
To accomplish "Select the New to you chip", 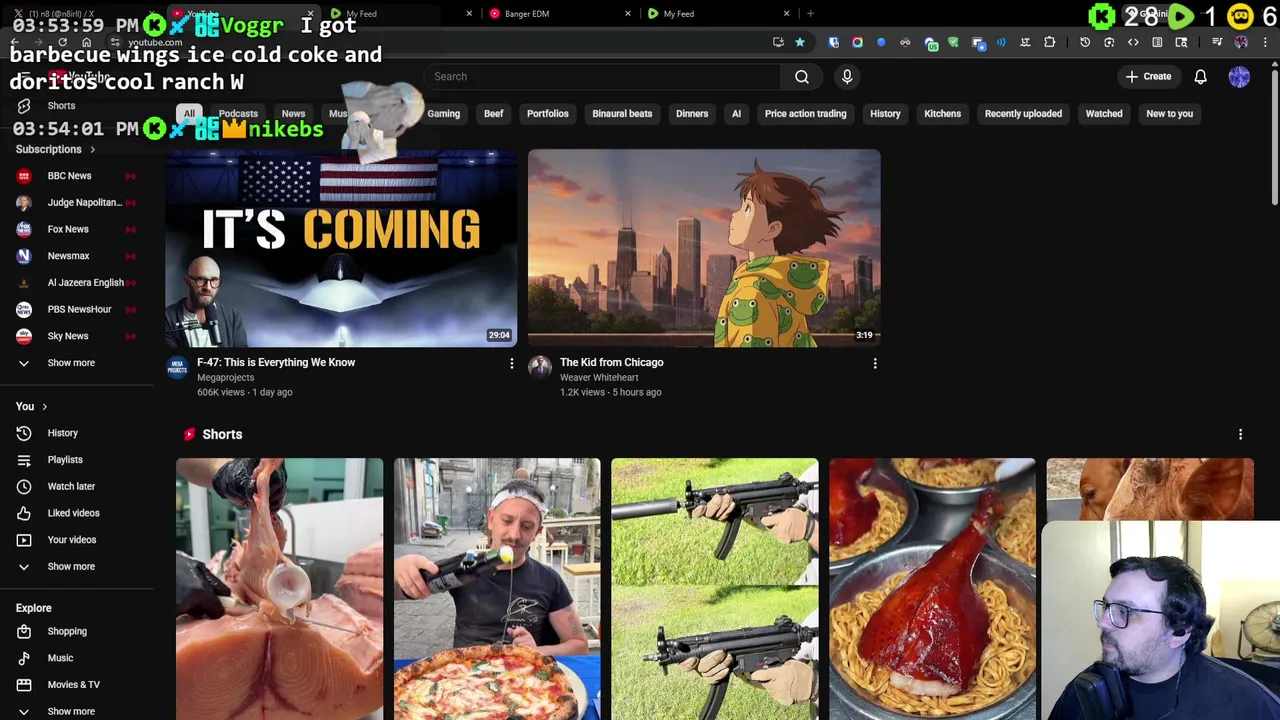I will [x=1169, y=114].
